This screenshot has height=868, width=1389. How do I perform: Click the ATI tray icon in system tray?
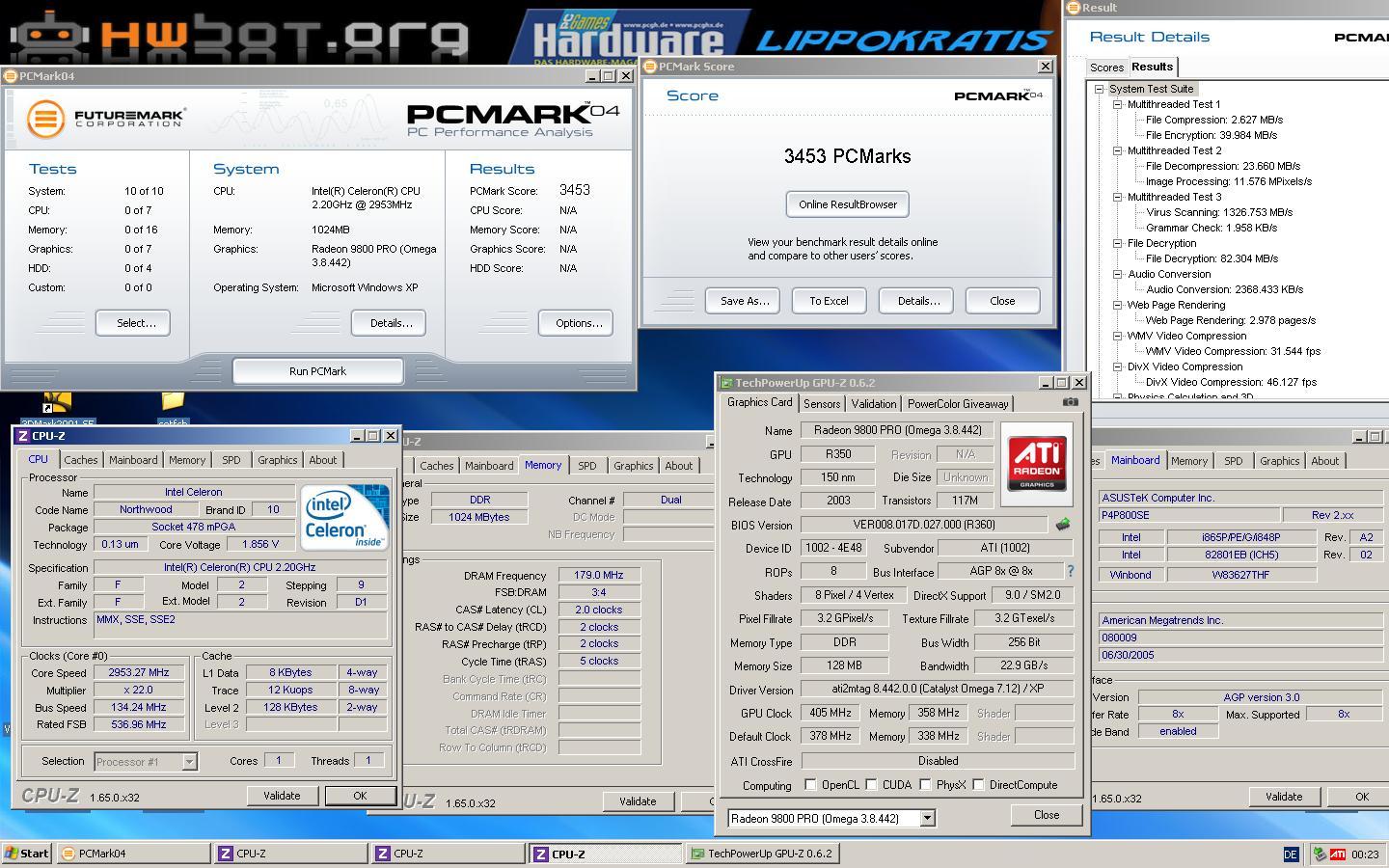1337,854
